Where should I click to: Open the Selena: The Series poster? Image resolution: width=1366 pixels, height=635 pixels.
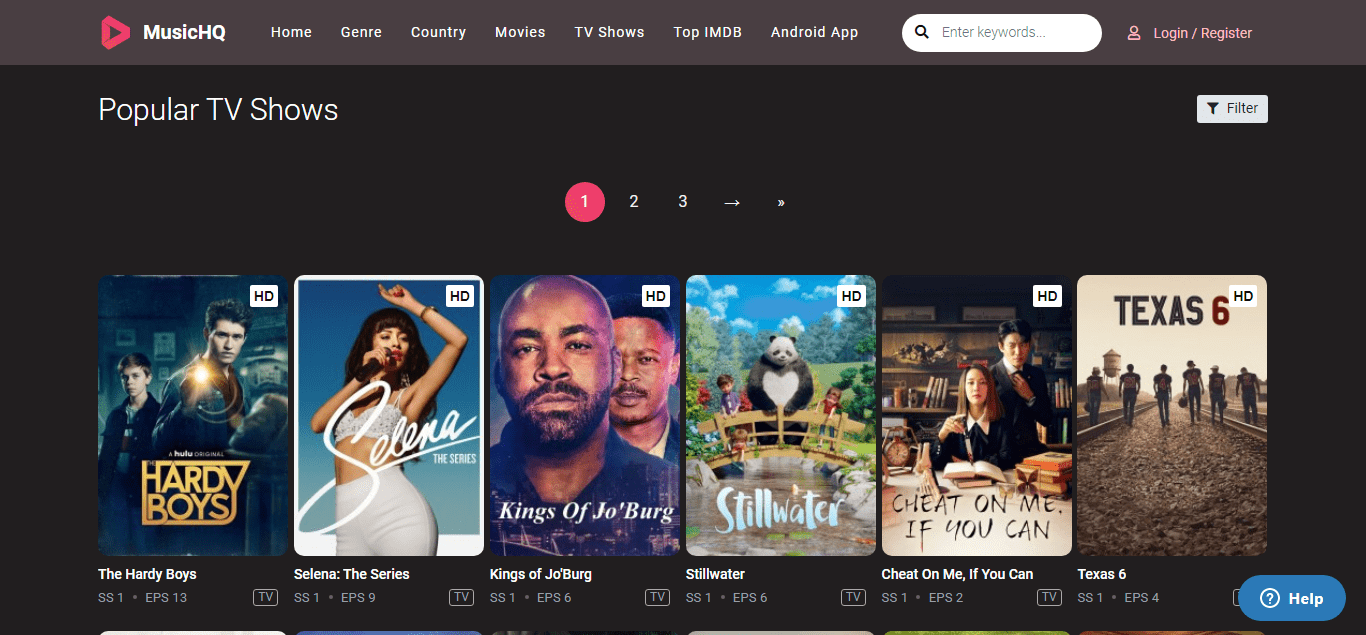[x=389, y=415]
